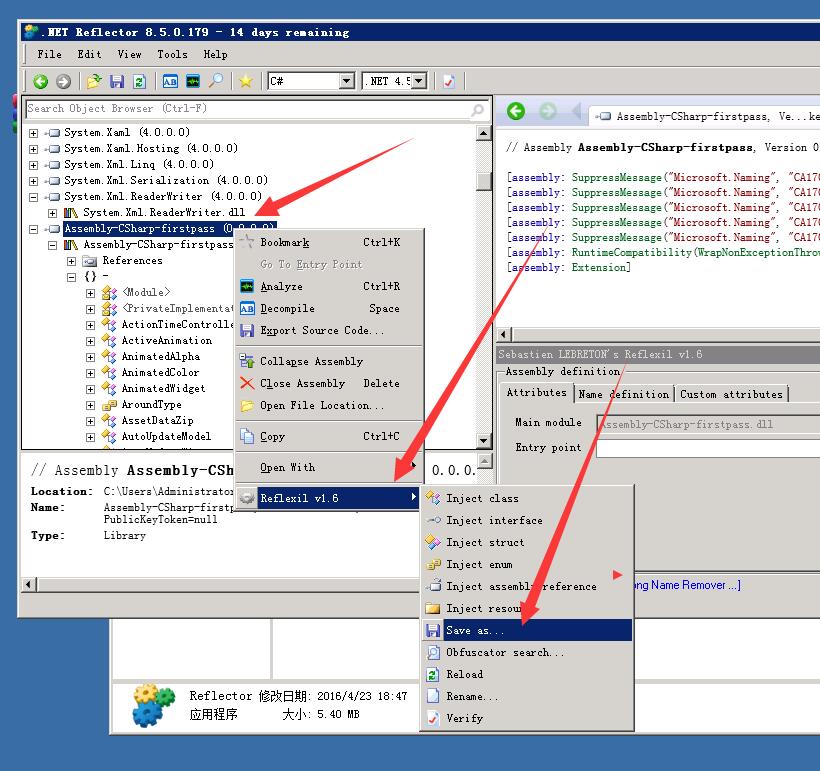Expand the ActiveAnimation class node

[x=91, y=341]
